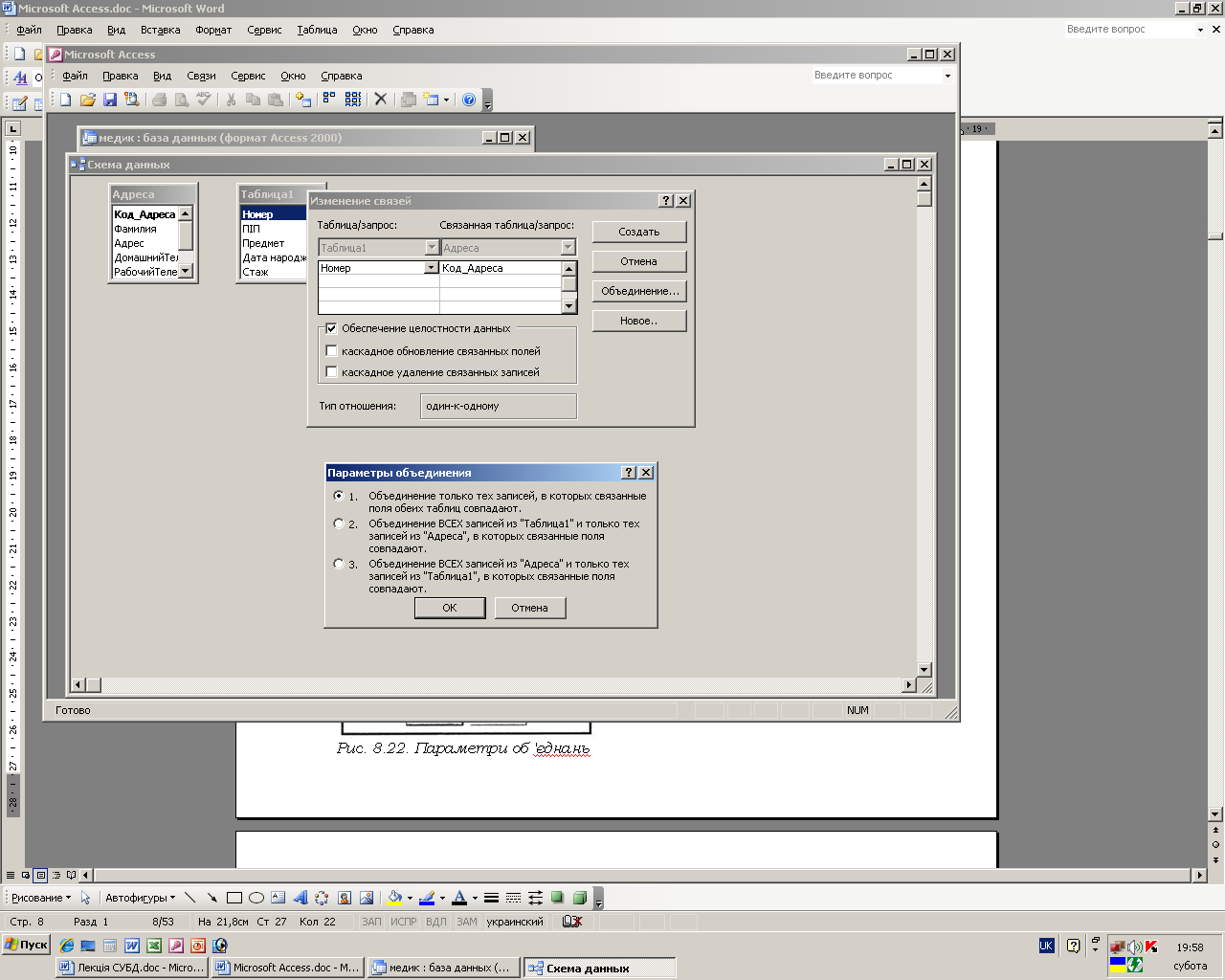Open the Line Color dropdown arrow
1225x980 pixels.
(442, 898)
